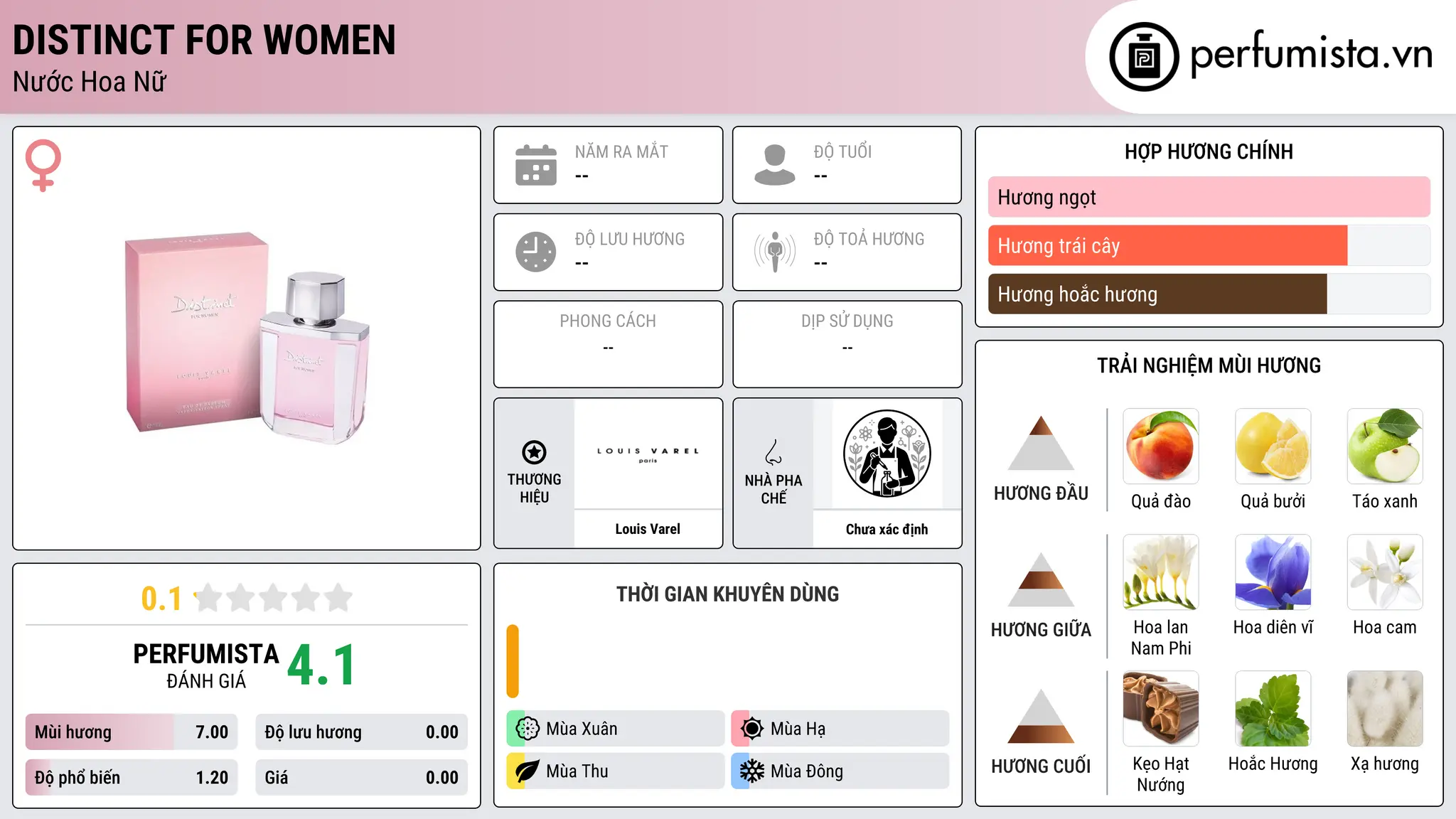Click the Hương Cuối pyramid icon

[1041, 716]
